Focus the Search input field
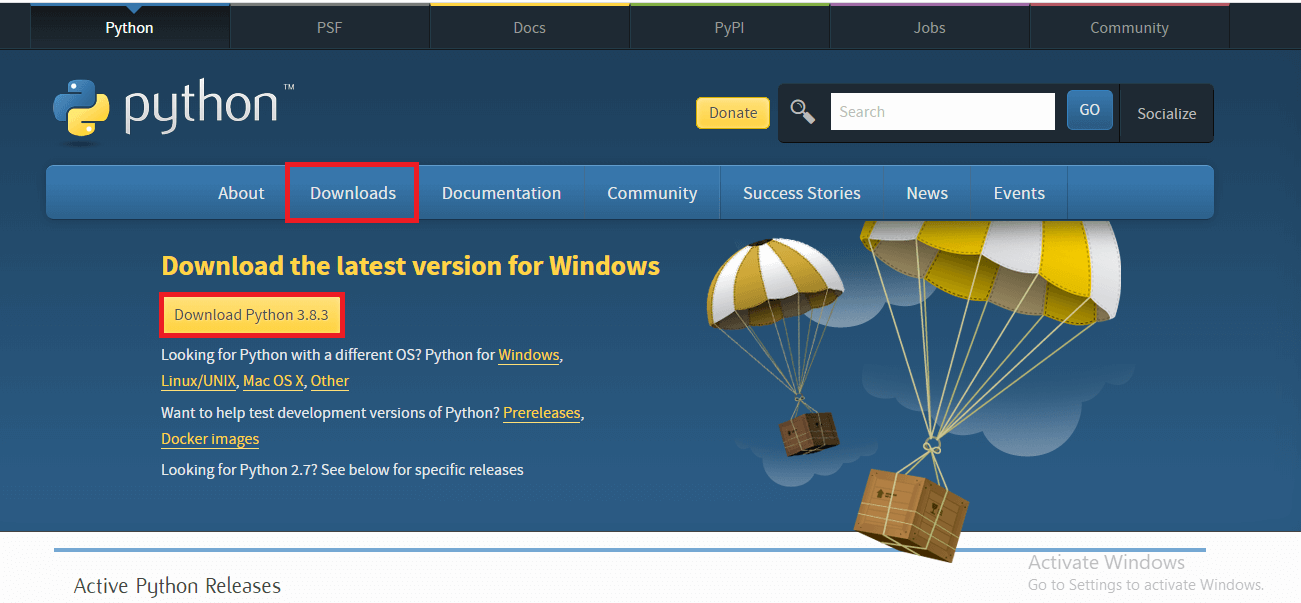The image size is (1301, 603). (942, 111)
